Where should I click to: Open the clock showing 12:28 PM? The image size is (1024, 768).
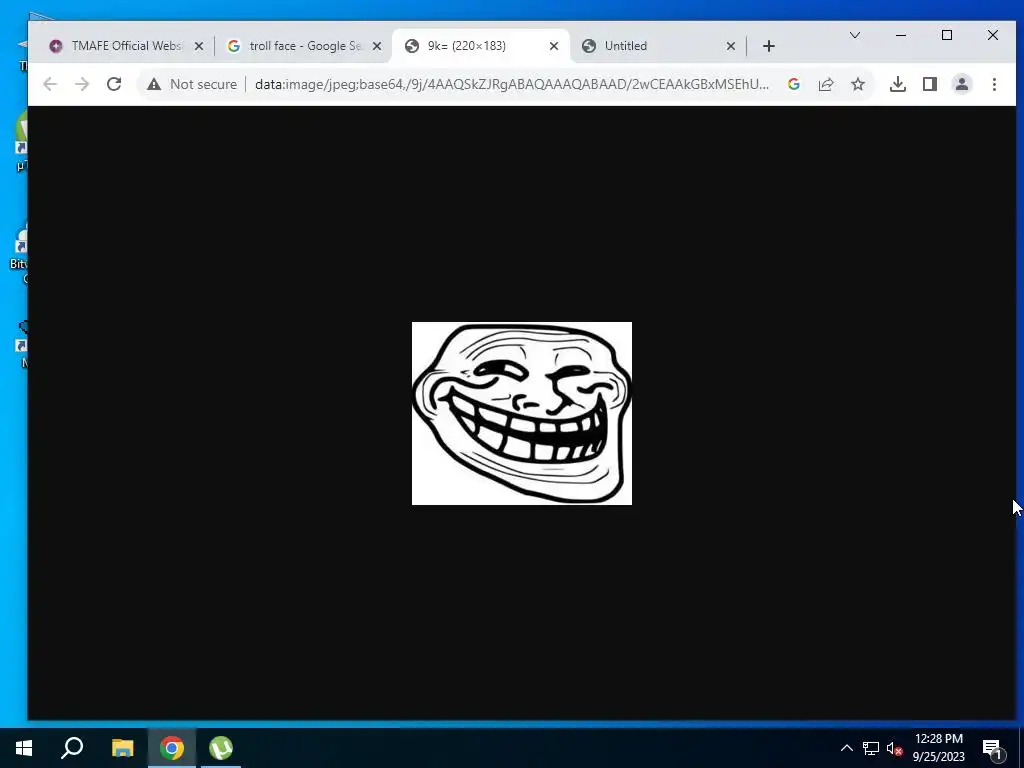938,748
